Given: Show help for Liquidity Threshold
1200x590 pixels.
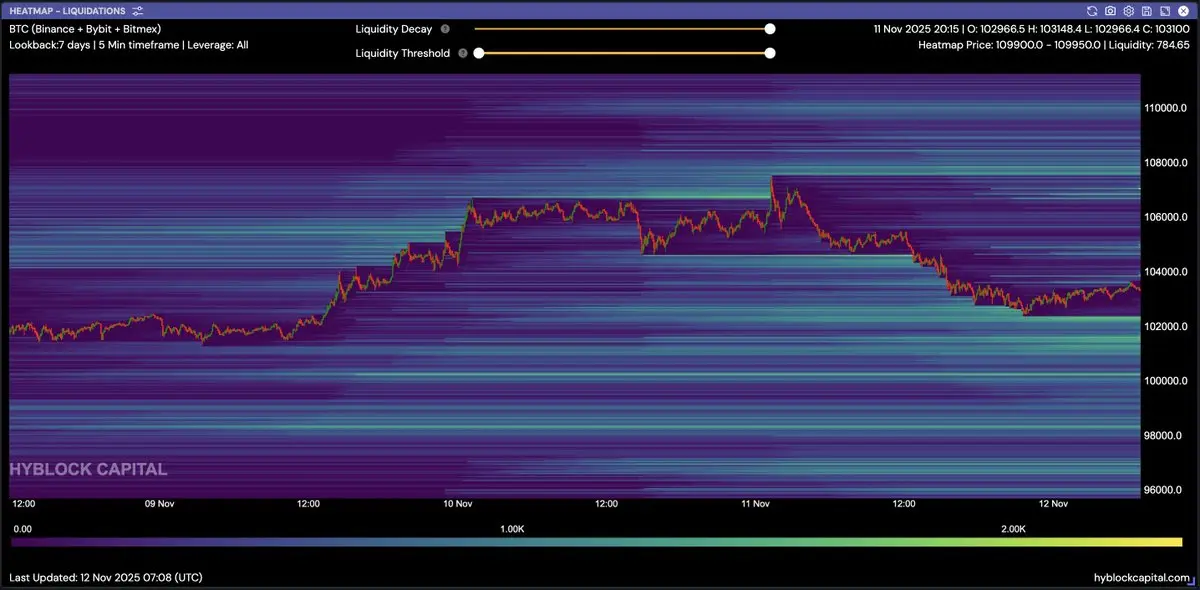Looking at the screenshot, I should click(x=462, y=53).
